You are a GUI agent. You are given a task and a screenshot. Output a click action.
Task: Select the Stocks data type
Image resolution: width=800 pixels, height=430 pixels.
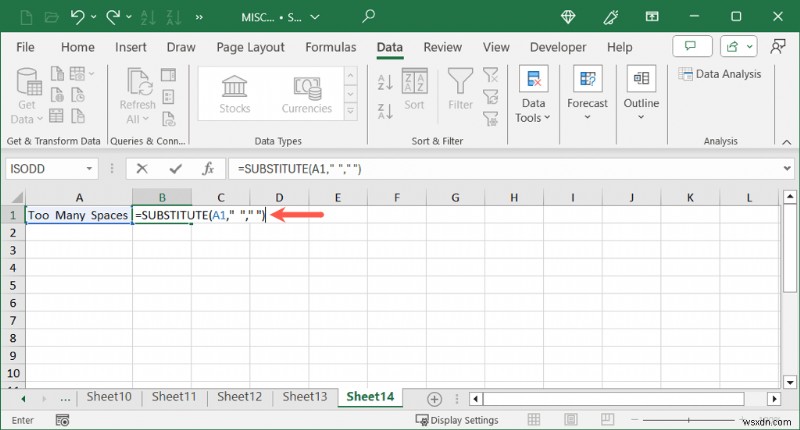coord(235,94)
